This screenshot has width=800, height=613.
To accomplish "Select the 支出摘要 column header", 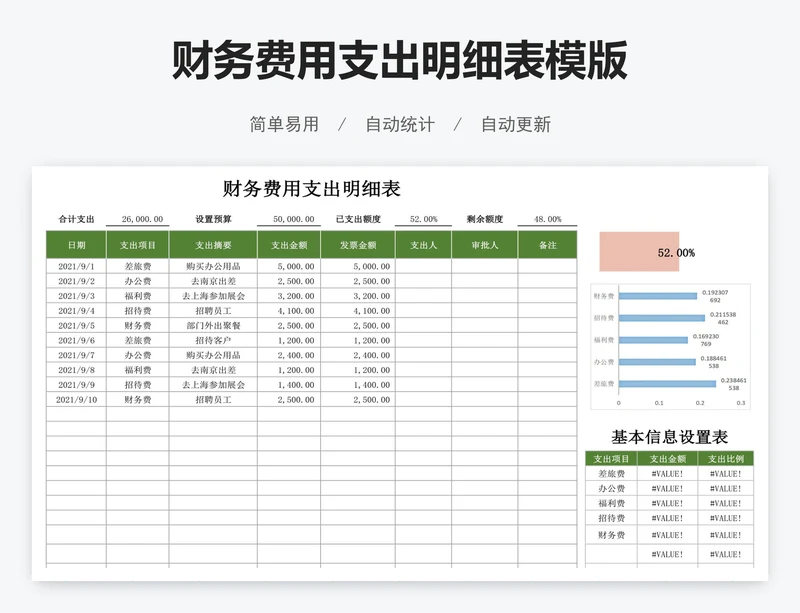I will pyautogui.click(x=213, y=245).
